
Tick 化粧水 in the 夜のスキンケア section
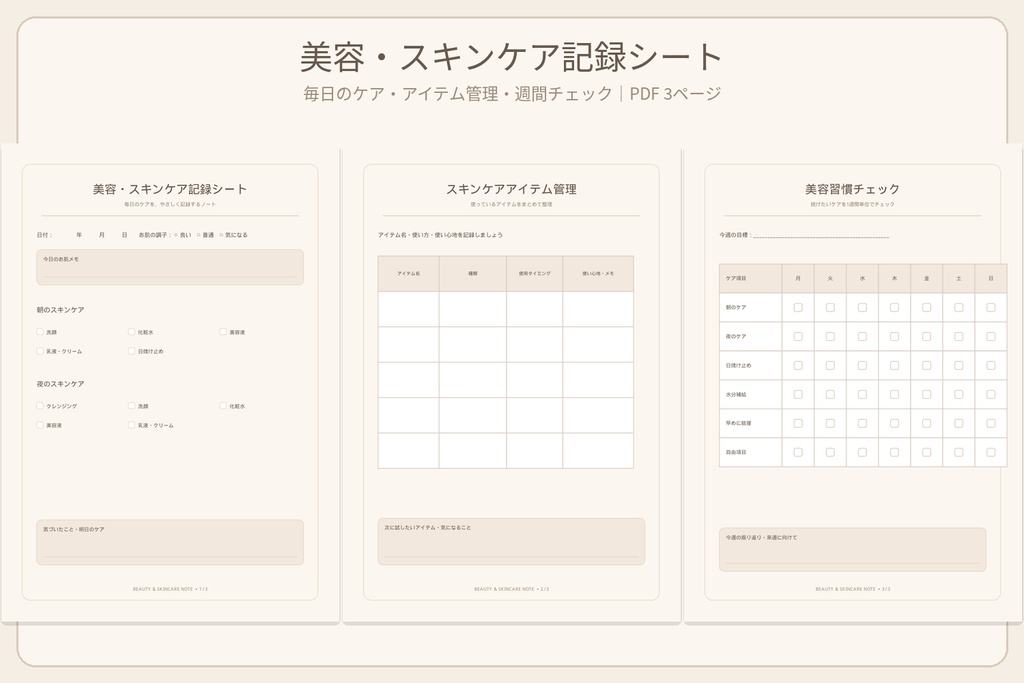tap(223, 405)
